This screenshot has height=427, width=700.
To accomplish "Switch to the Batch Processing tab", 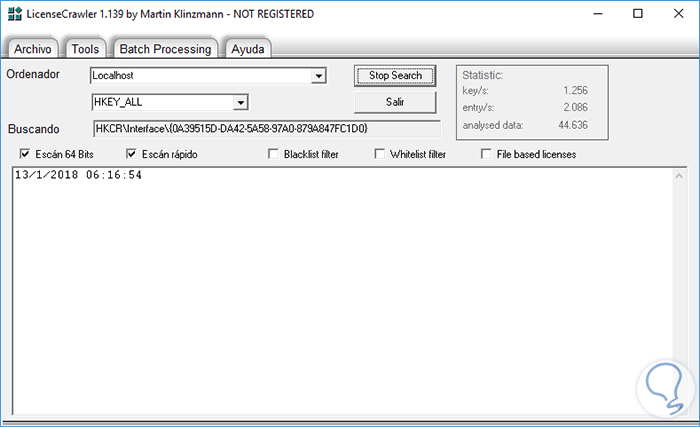I will pos(165,49).
